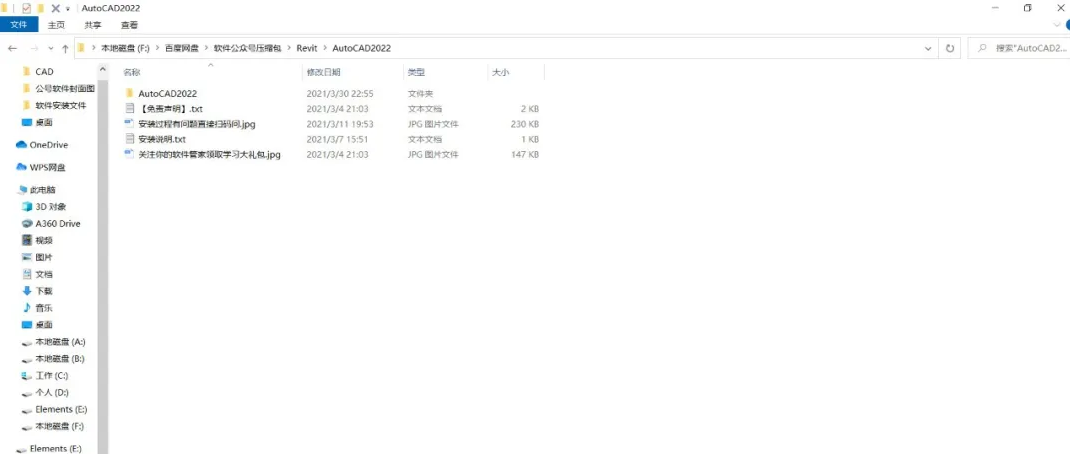Open quick access toolbar customize dropdown

[x=68, y=8]
